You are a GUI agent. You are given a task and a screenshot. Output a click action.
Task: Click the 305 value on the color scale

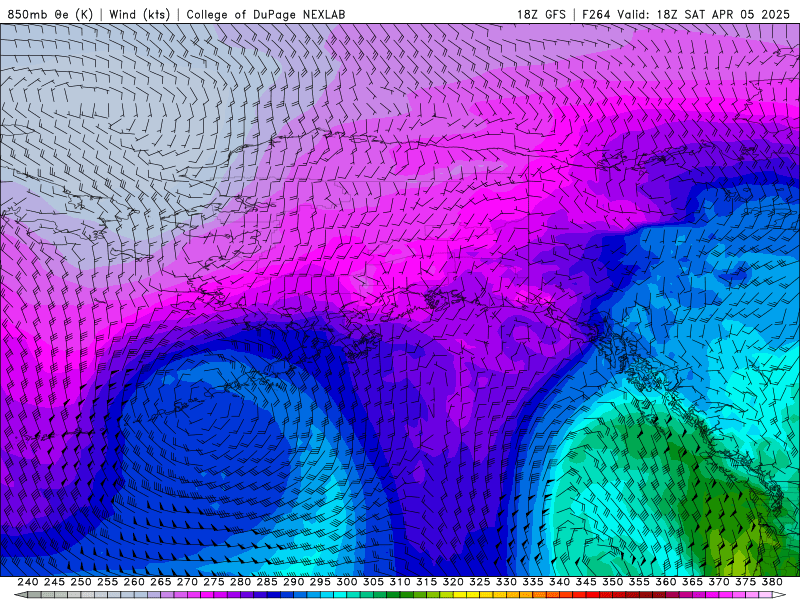tap(373, 582)
